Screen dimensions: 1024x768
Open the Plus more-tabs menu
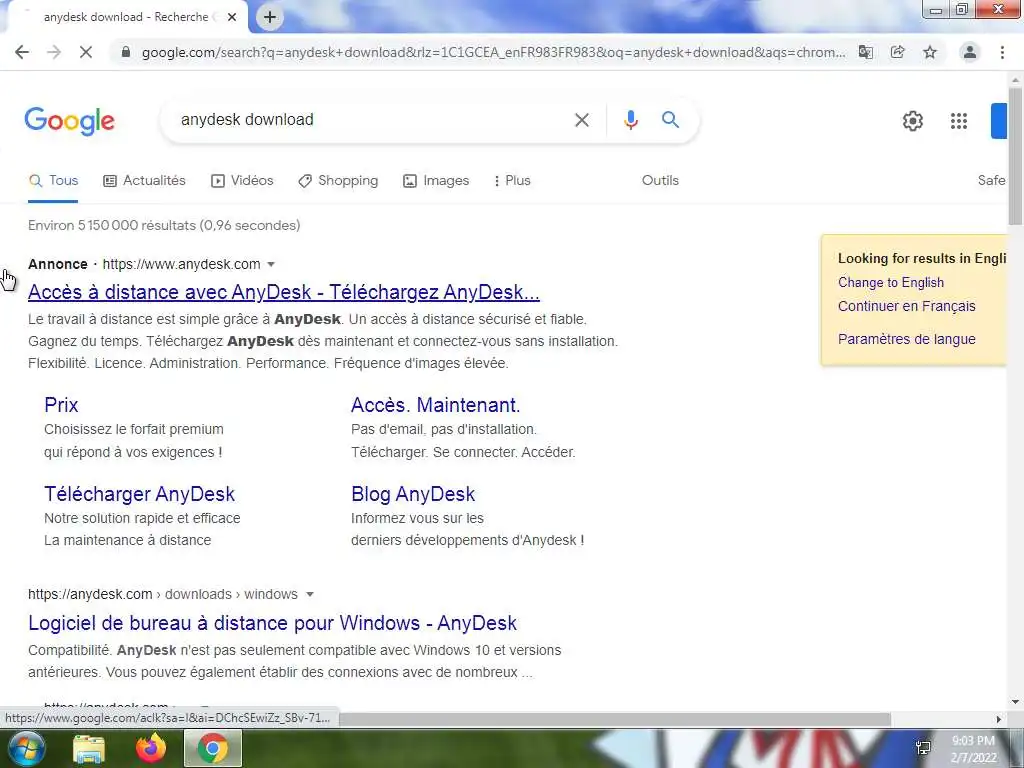click(513, 181)
